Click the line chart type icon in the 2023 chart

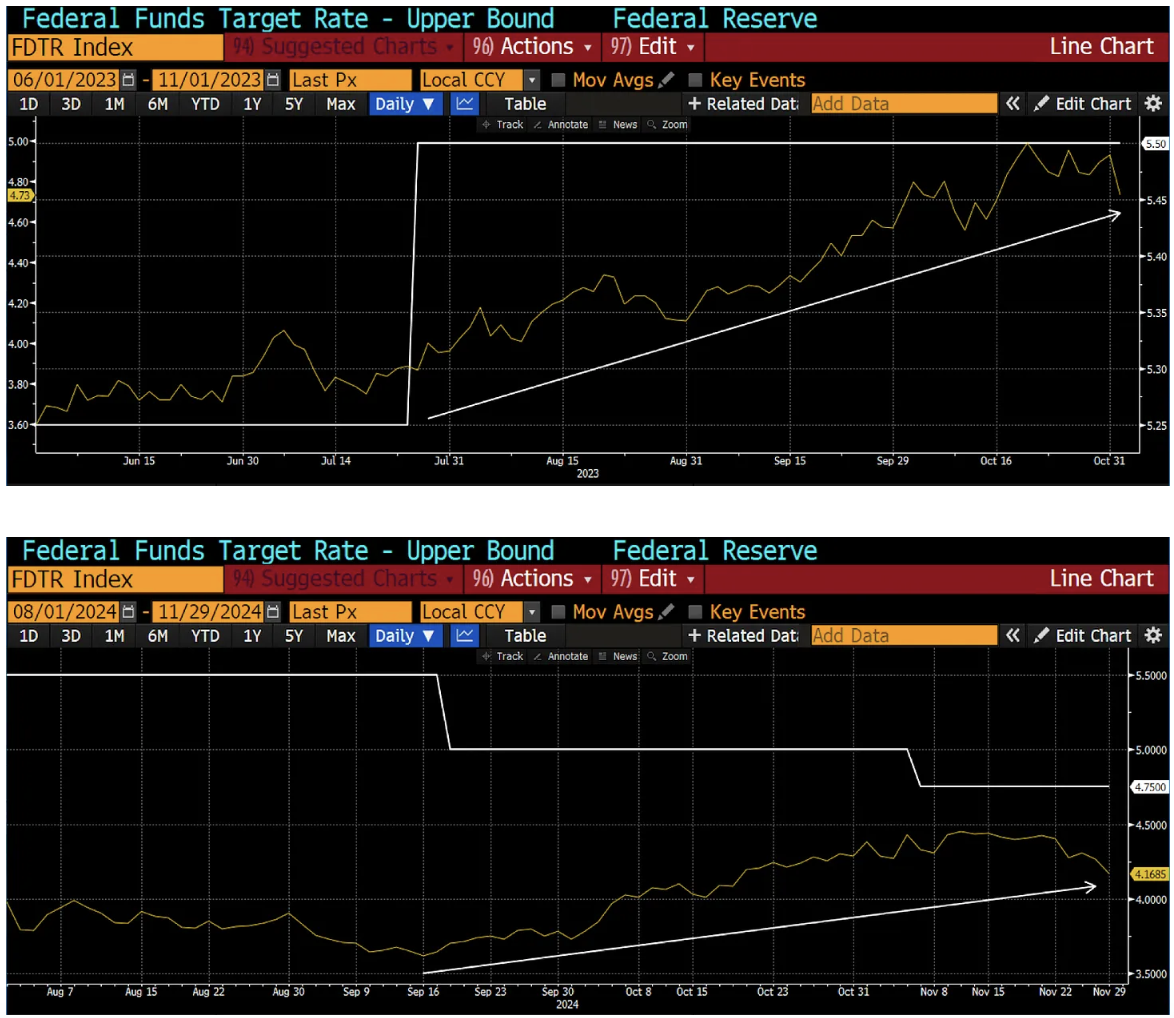pyautogui.click(x=465, y=104)
